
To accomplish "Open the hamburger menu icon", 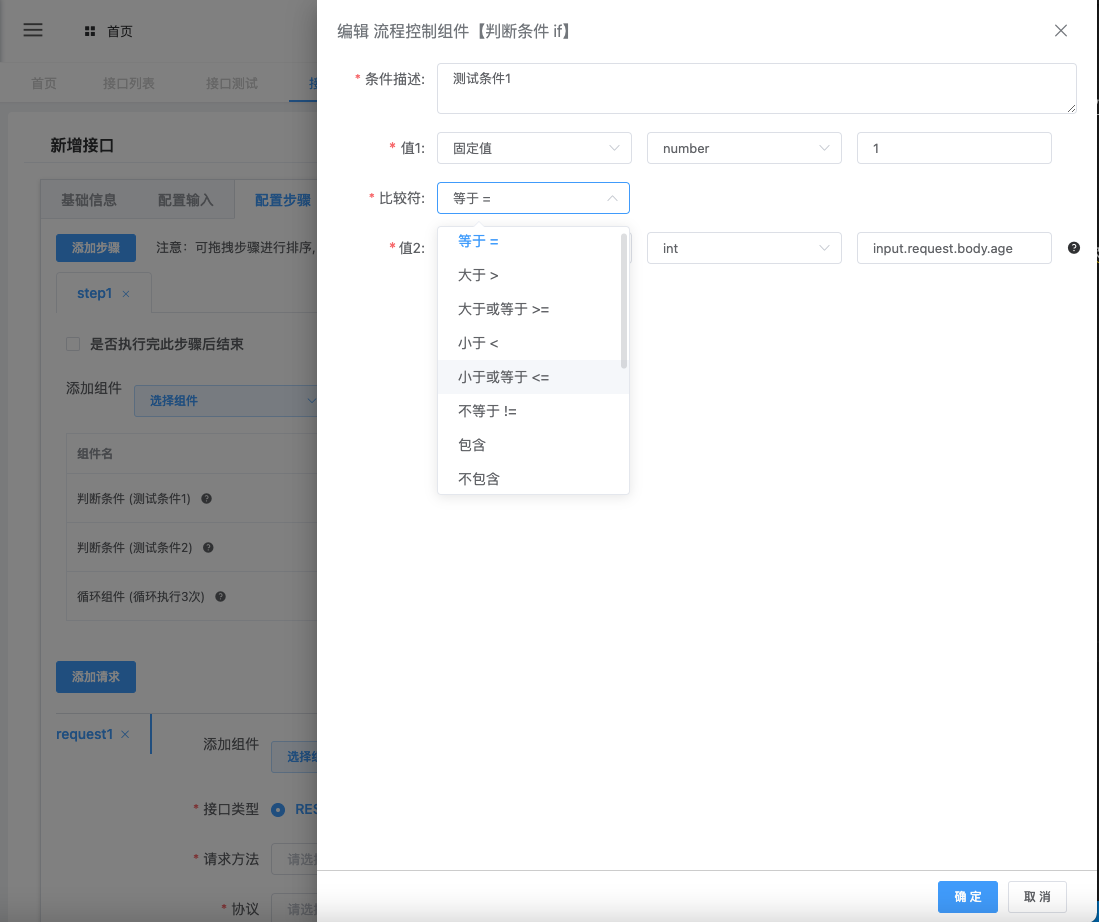I will [x=33, y=29].
